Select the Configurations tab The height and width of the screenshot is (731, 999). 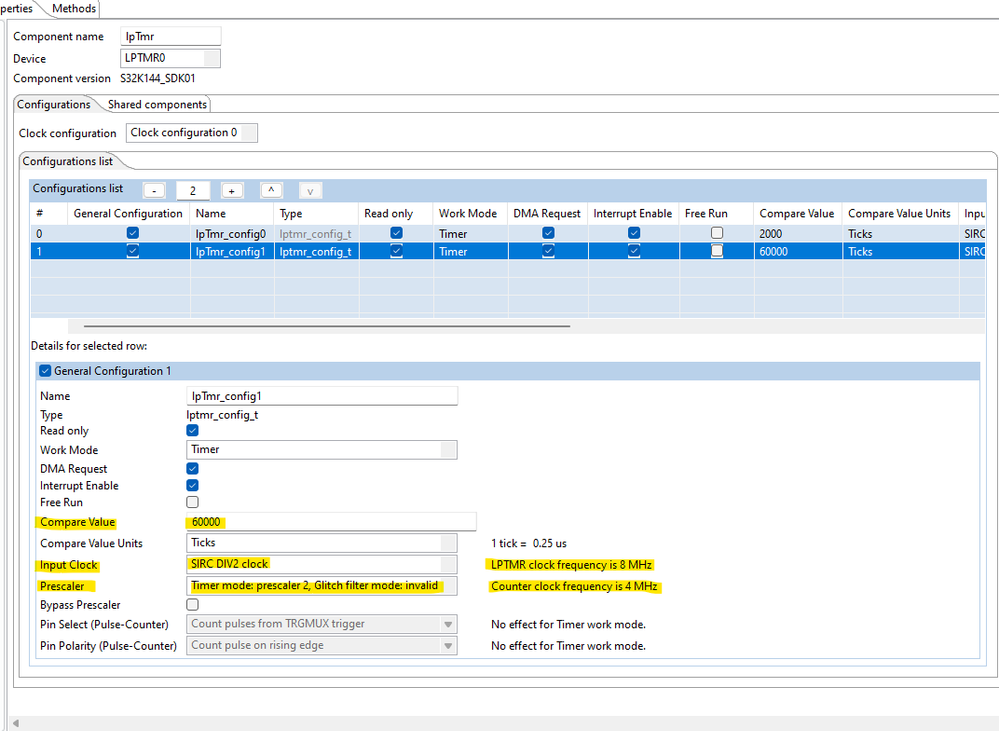[x=54, y=105]
